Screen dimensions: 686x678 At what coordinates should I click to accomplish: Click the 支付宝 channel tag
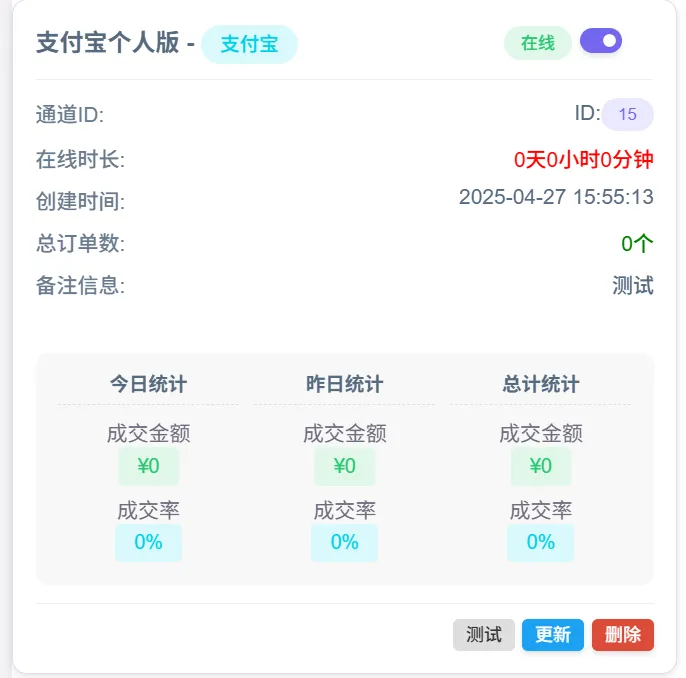point(249,44)
